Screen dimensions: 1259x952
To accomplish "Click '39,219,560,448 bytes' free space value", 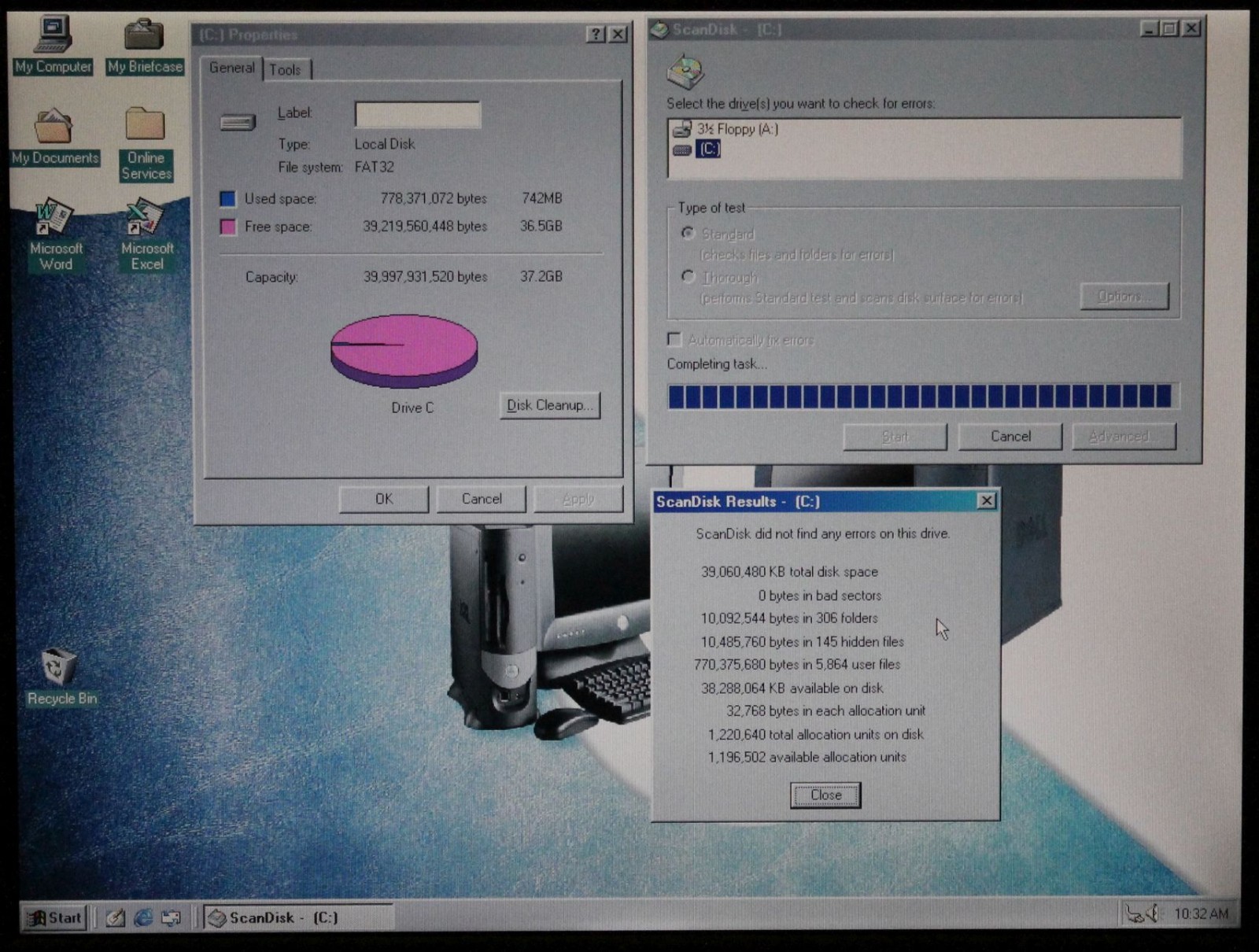I will (425, 227).
